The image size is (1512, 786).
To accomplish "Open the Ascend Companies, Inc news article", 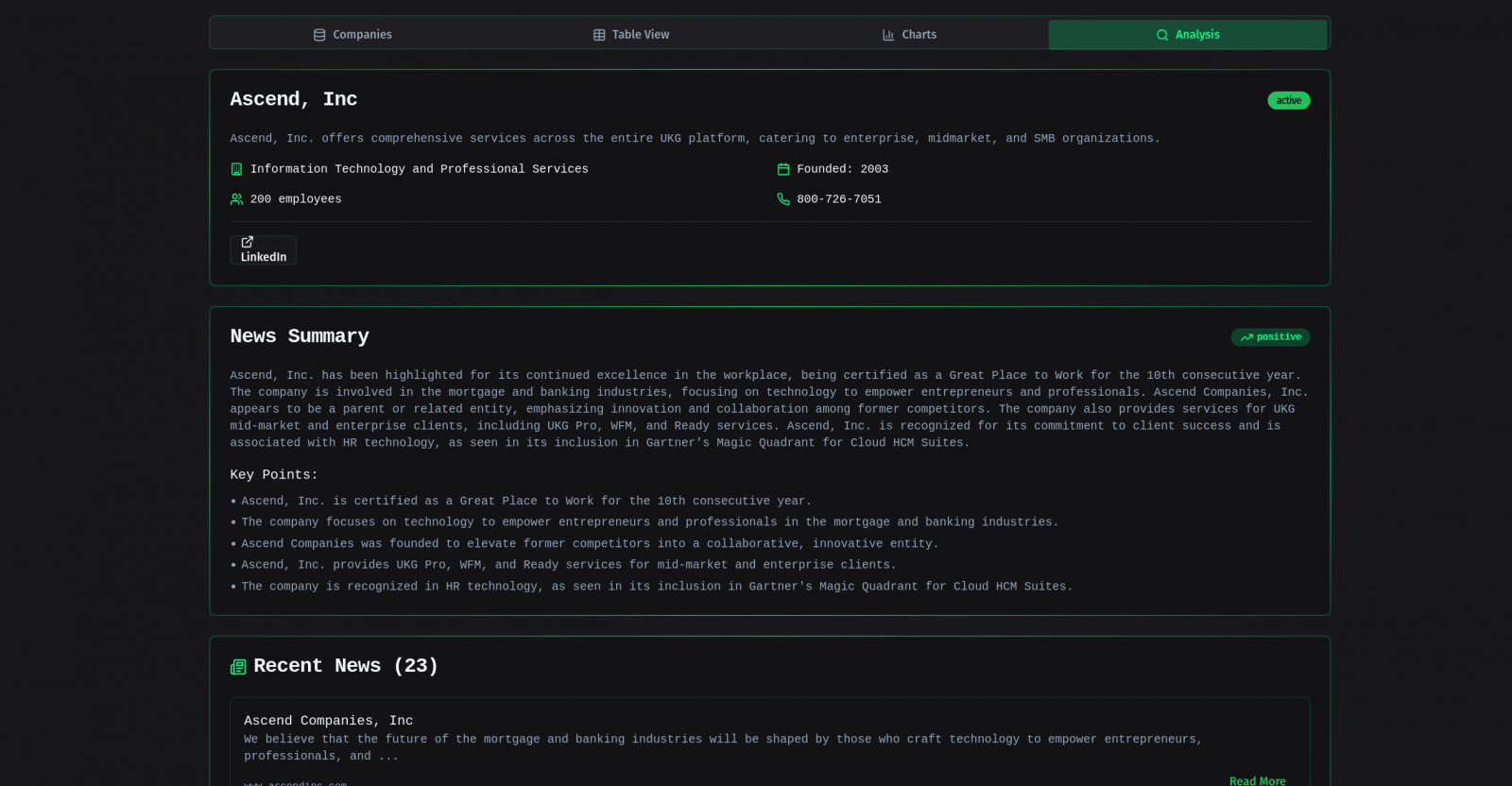I will 328,721.
